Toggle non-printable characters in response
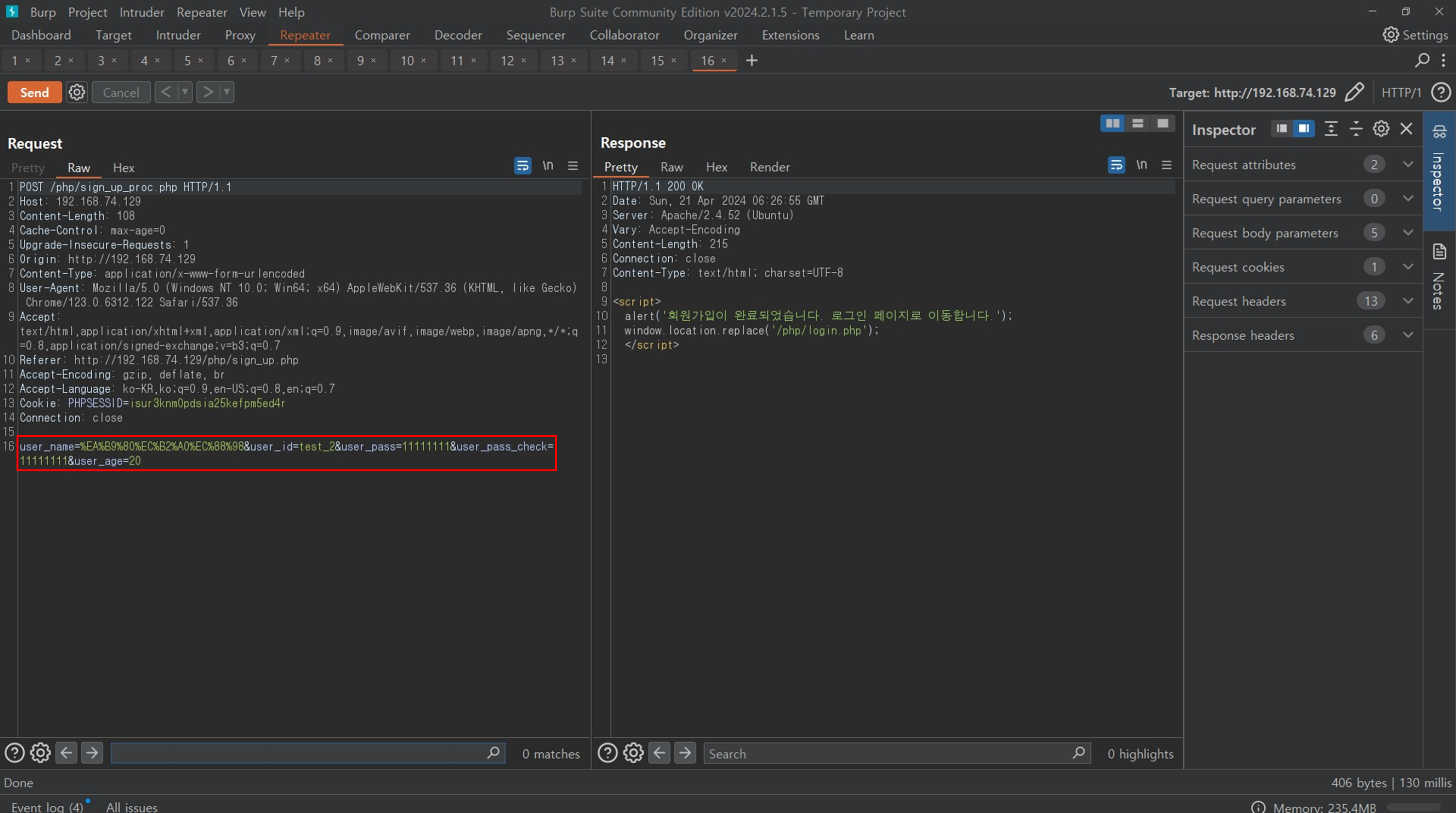 tap(1142, 165)
